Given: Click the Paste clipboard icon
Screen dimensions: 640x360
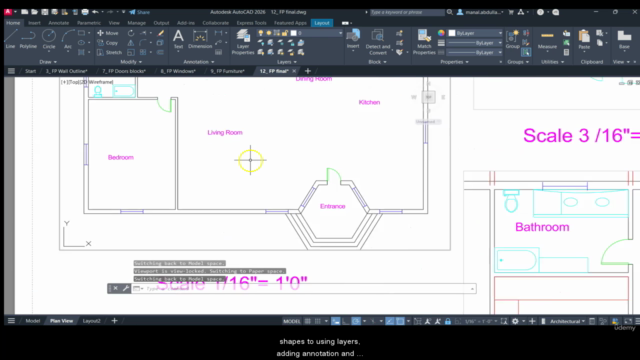Looking at the screenshot, I should [584, 39].
